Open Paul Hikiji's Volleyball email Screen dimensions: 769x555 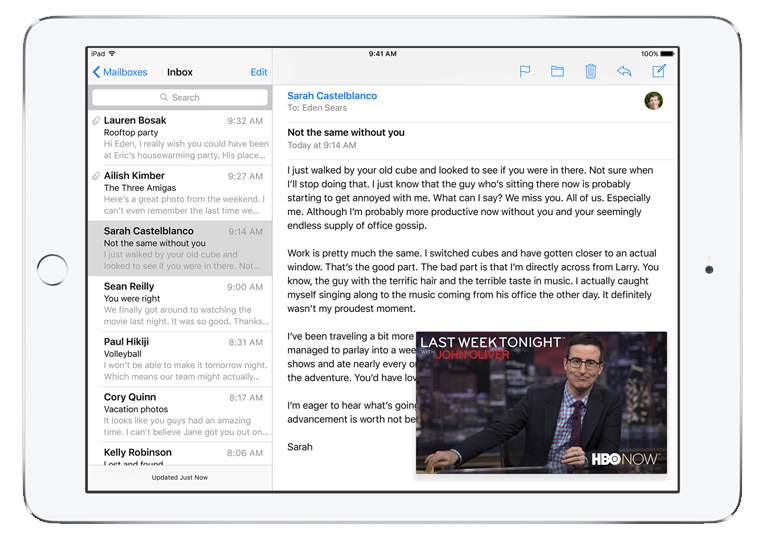pyautogui.click(x=185, y=360)
